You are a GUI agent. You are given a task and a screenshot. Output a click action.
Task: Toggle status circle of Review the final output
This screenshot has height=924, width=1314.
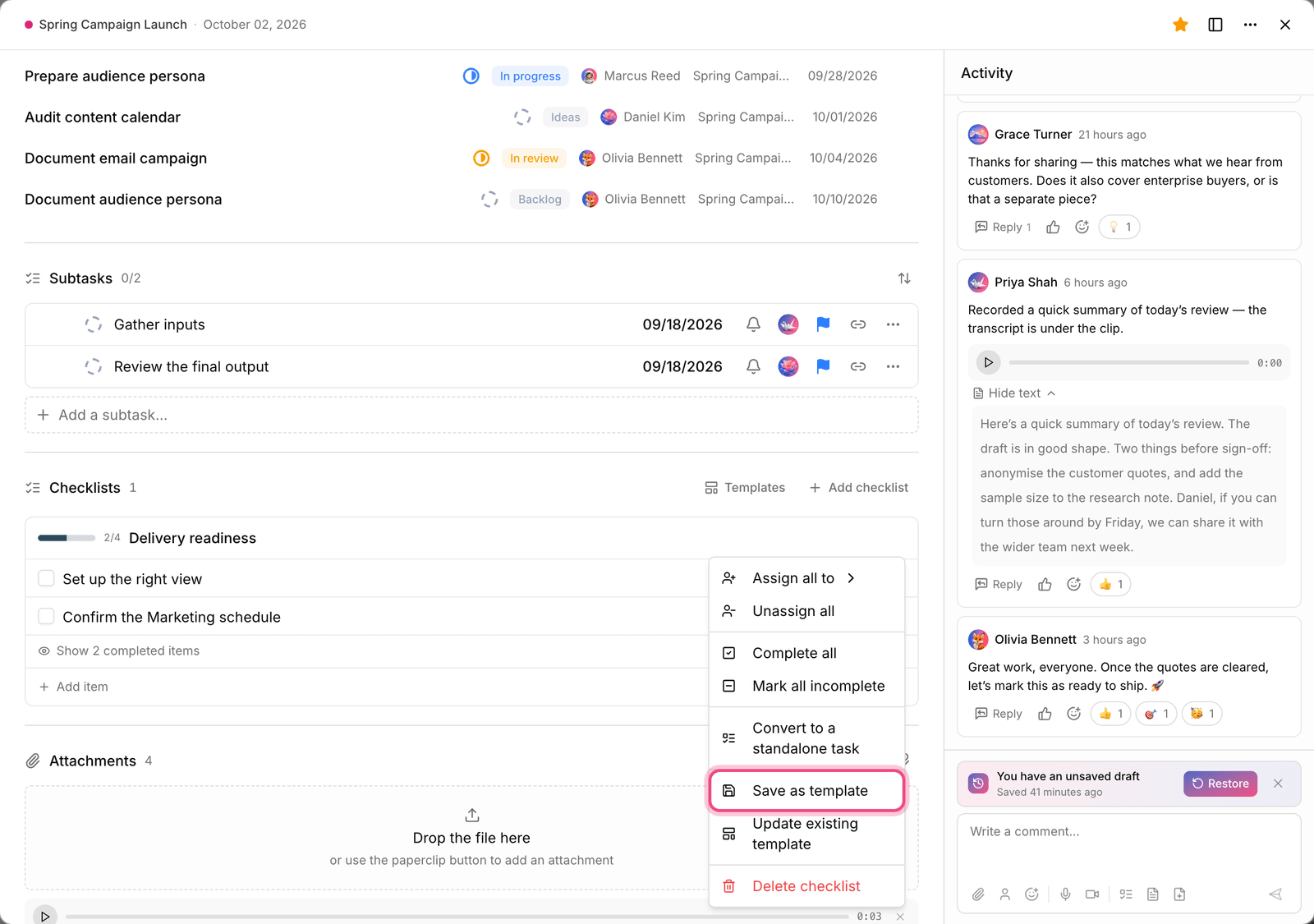94,366
